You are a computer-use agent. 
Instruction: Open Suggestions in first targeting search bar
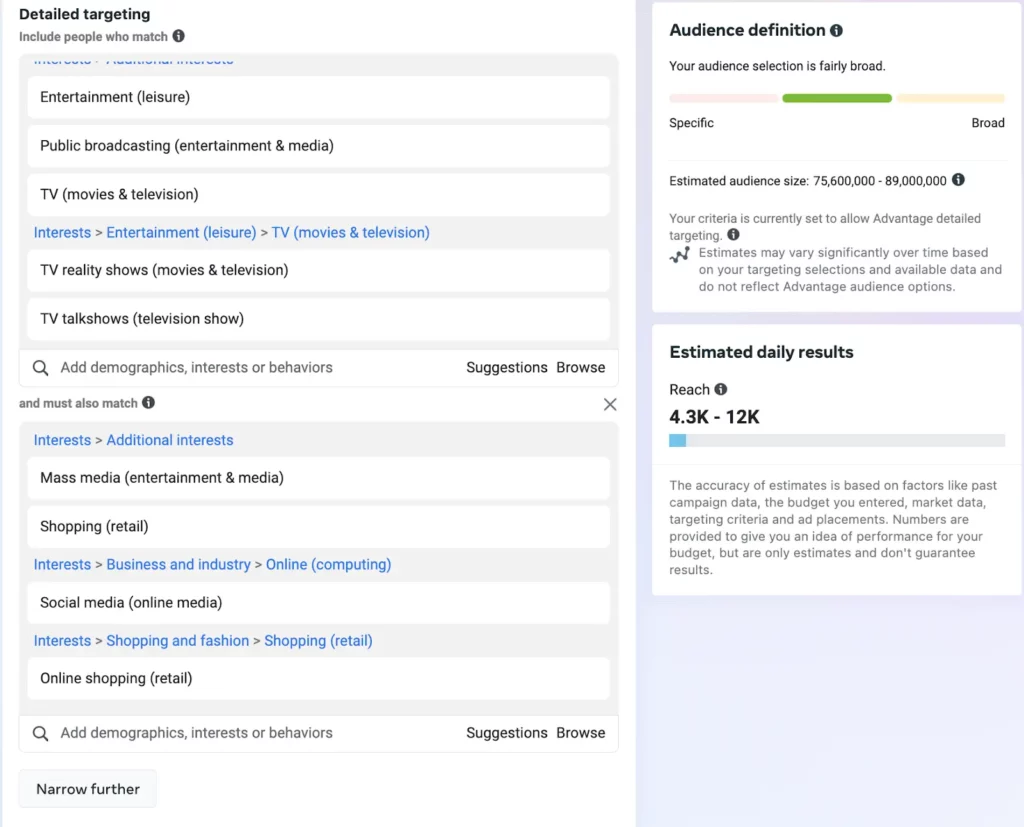(507, 367)
